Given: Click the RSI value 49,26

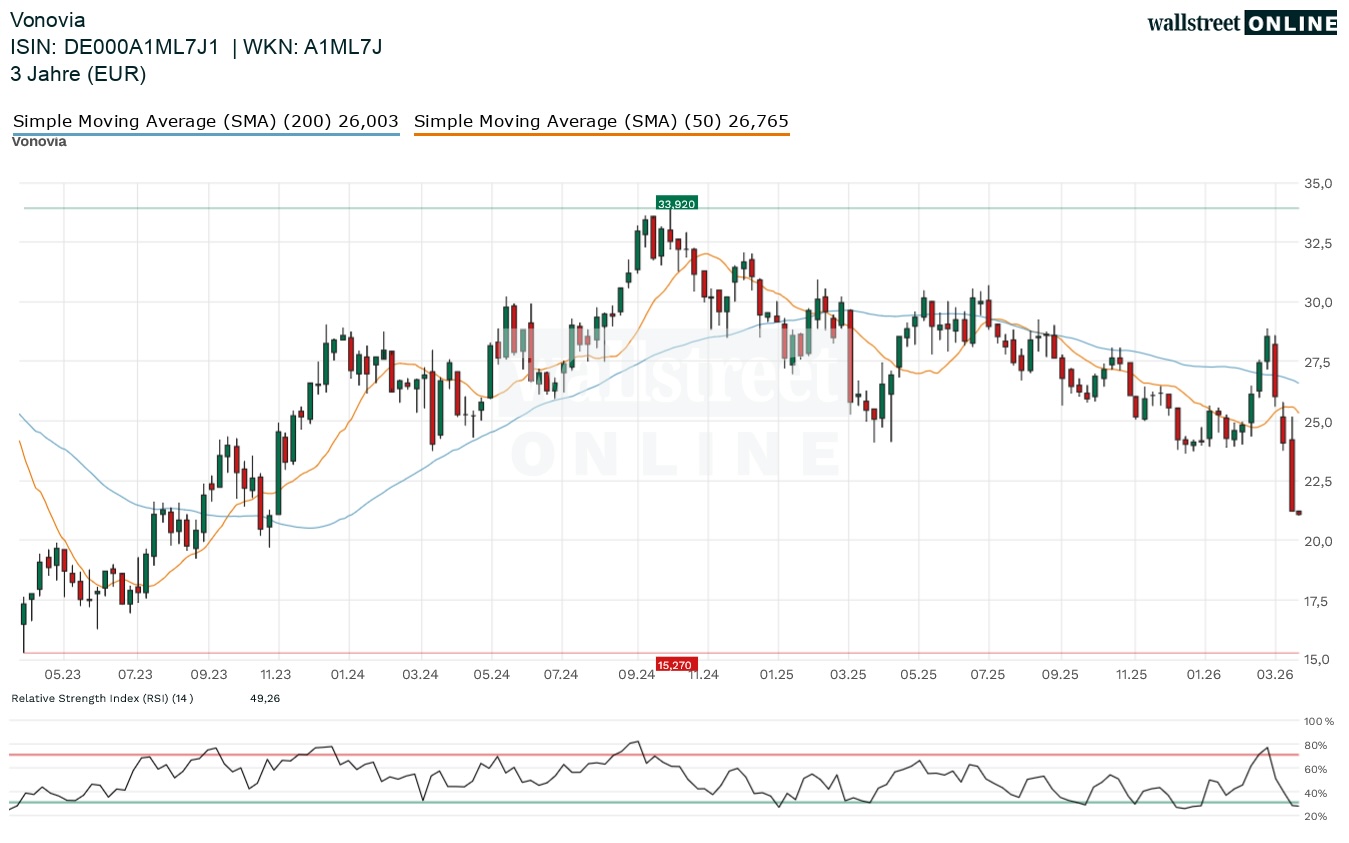Looking at the screenshot, I should [265, 698].
